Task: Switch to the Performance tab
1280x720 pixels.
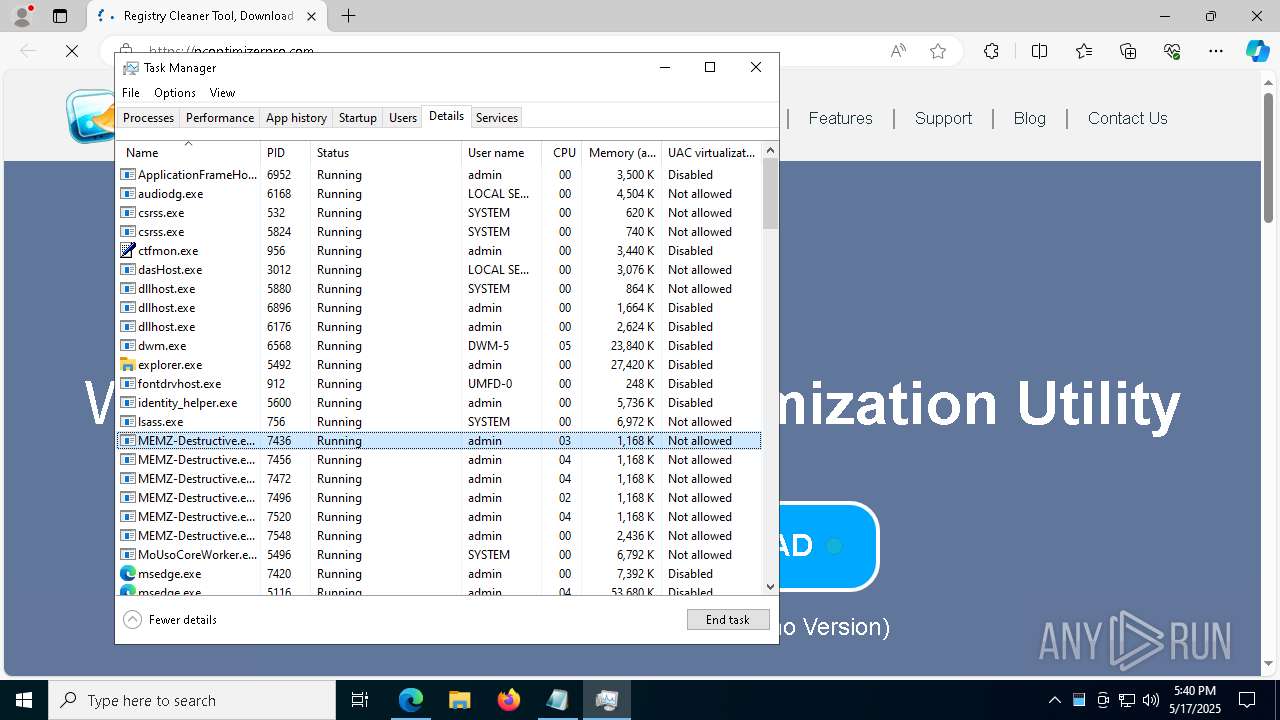Action: [x=220, y=118]
